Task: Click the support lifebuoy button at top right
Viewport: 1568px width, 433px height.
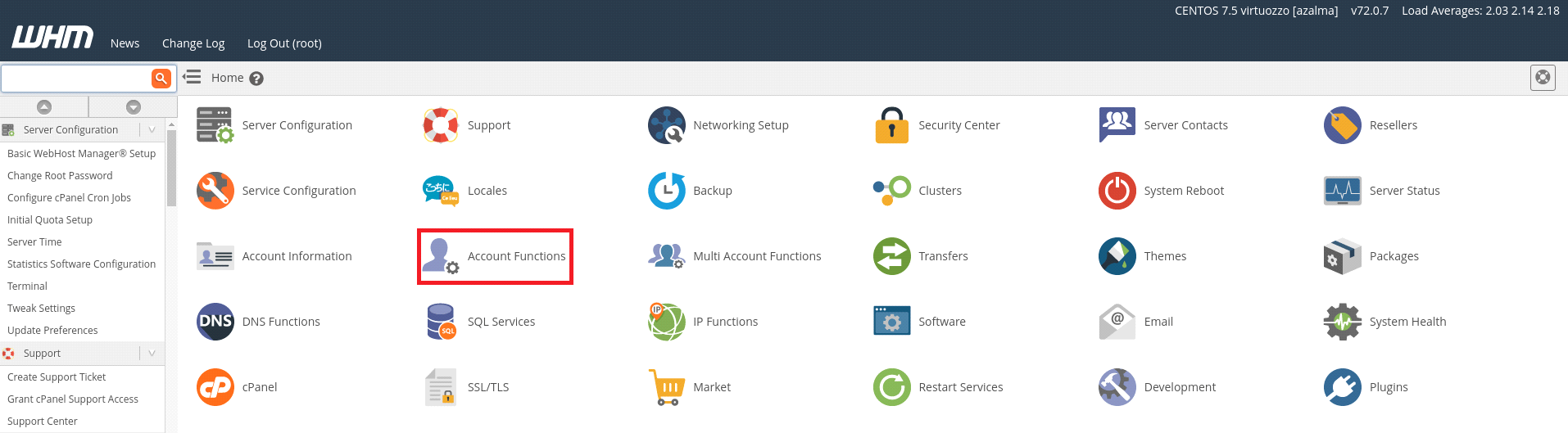Action: pos(1543,77)
